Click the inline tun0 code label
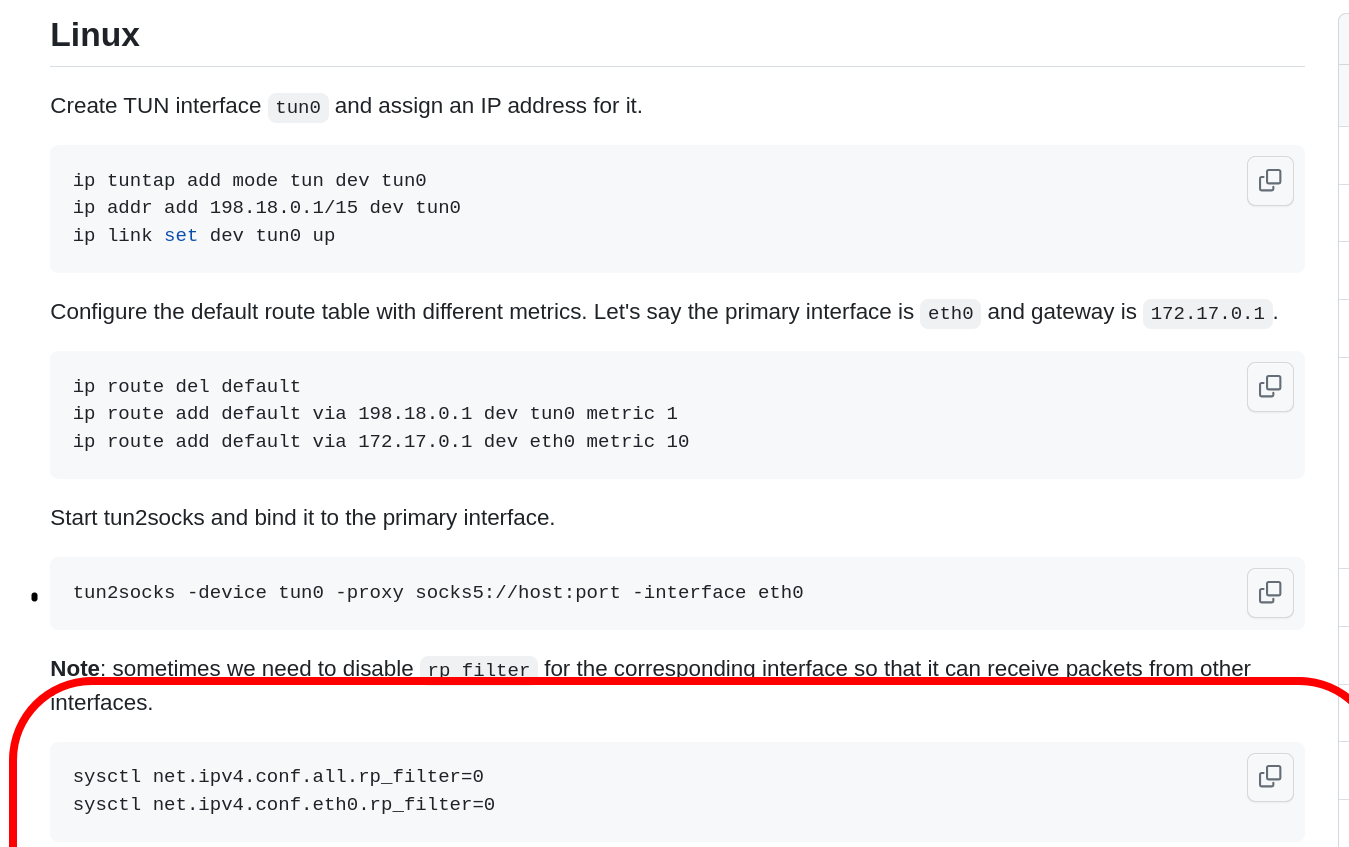The image size is (1349, 847). [298, 108]
